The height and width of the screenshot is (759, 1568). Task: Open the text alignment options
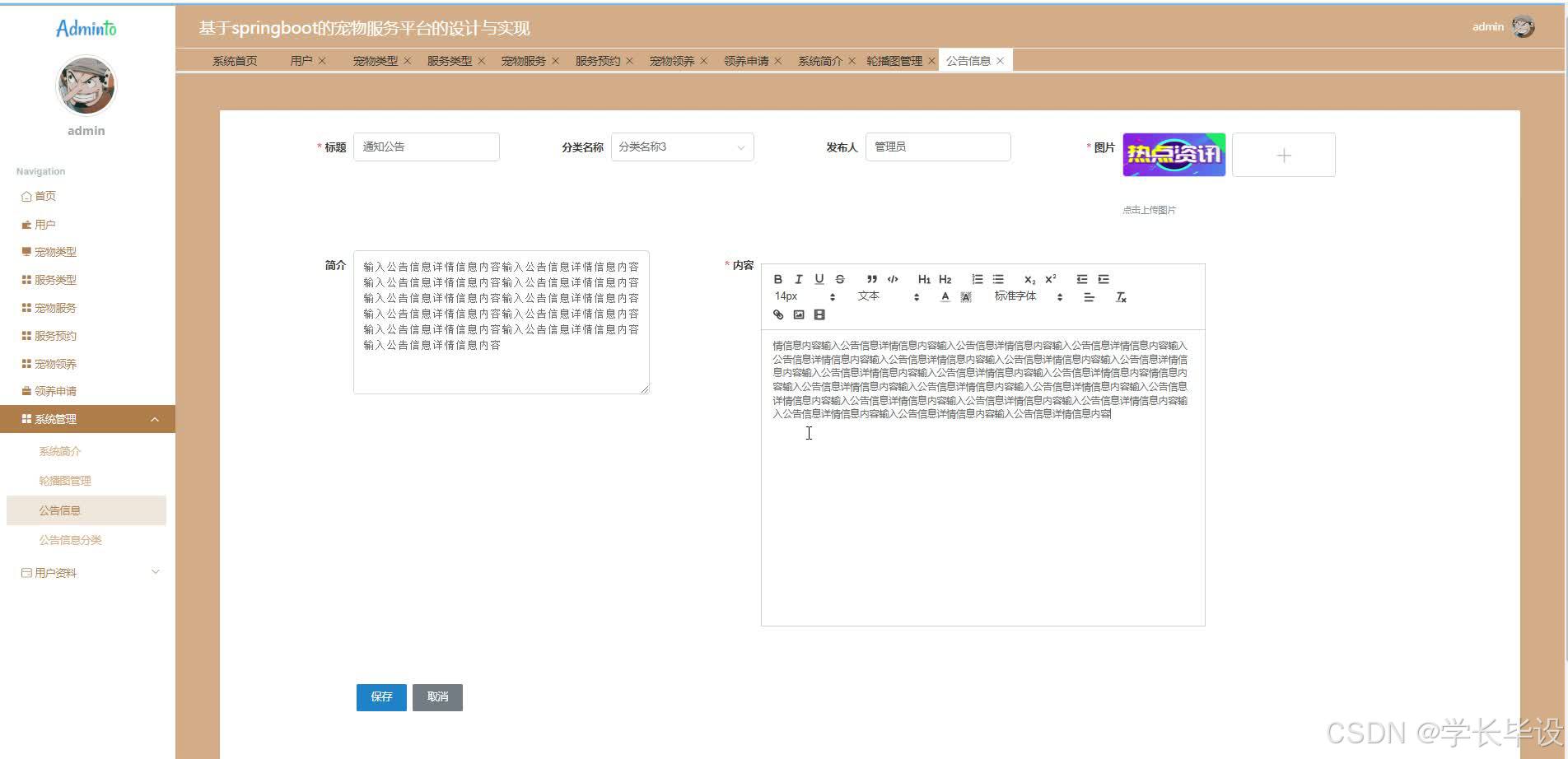[x=1089, y=297]
